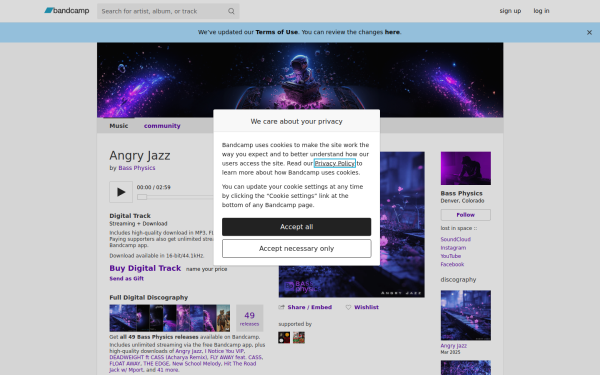Screen dimensions: 600x375
Task: Open the Instagram link
Action: click(x=453, y=248)
